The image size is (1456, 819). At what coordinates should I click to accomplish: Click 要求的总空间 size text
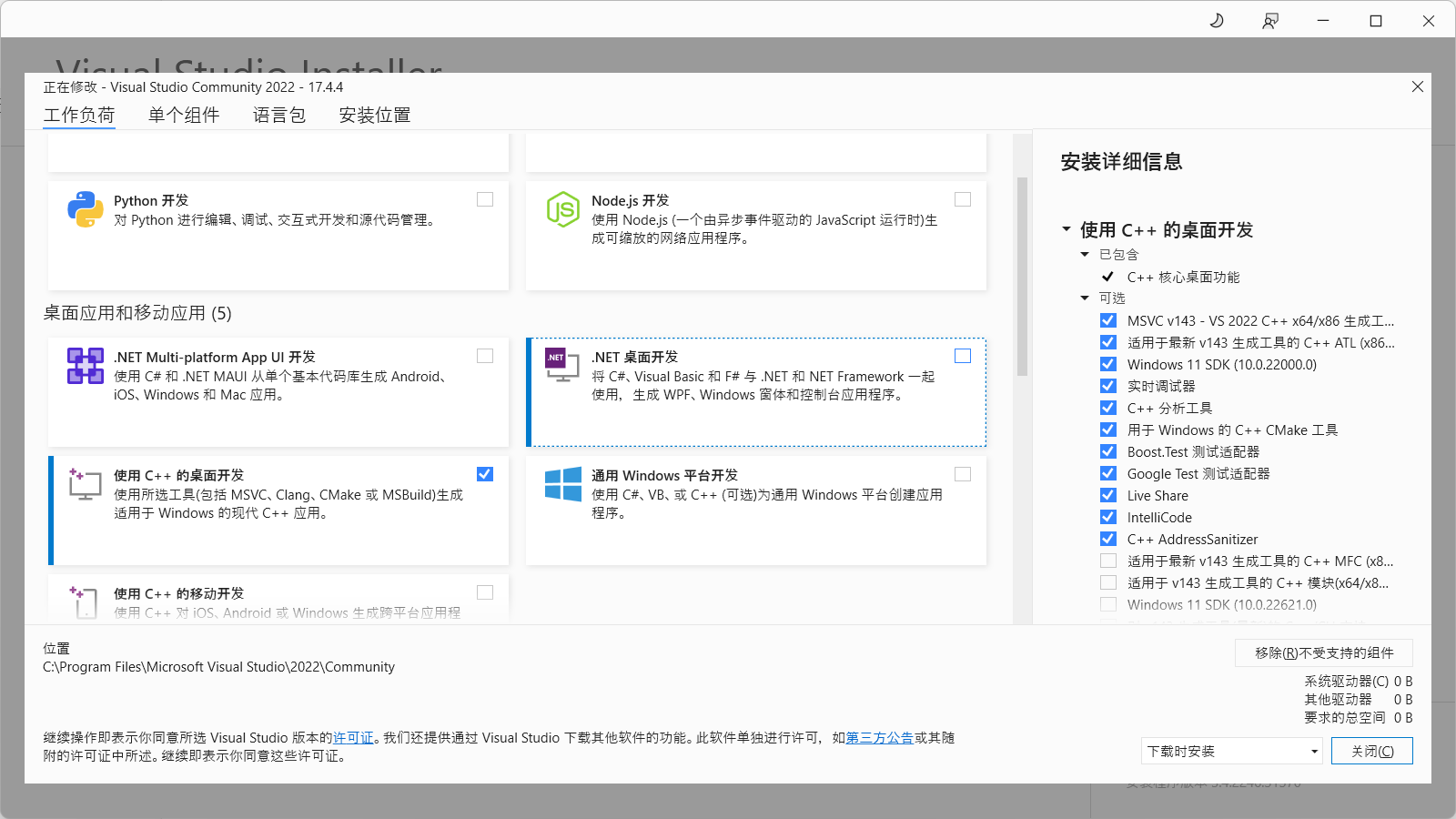tap(1359, 717)
